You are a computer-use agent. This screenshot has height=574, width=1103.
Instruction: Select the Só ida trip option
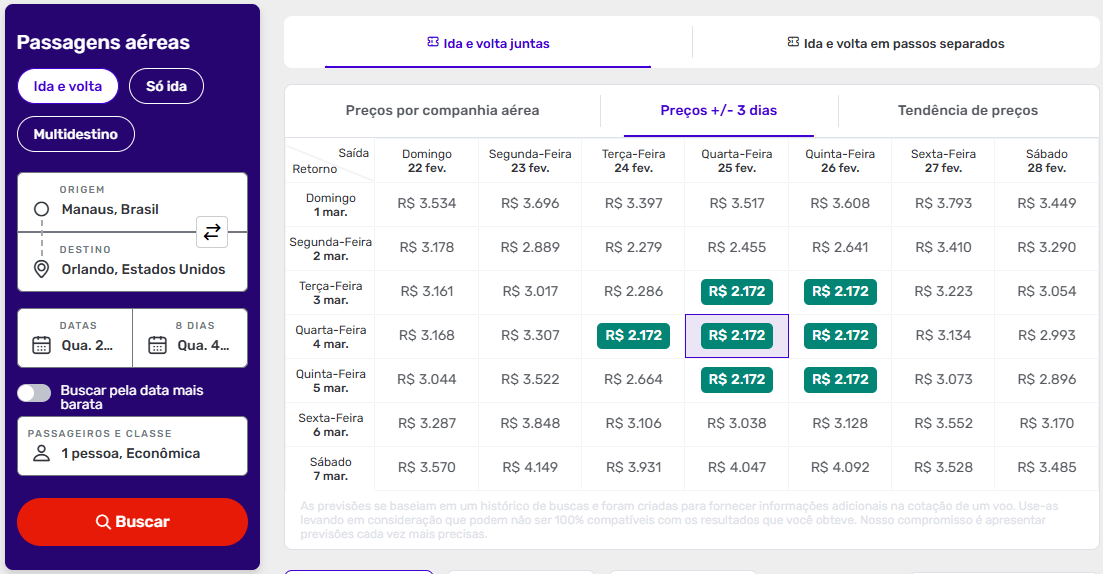166,86
